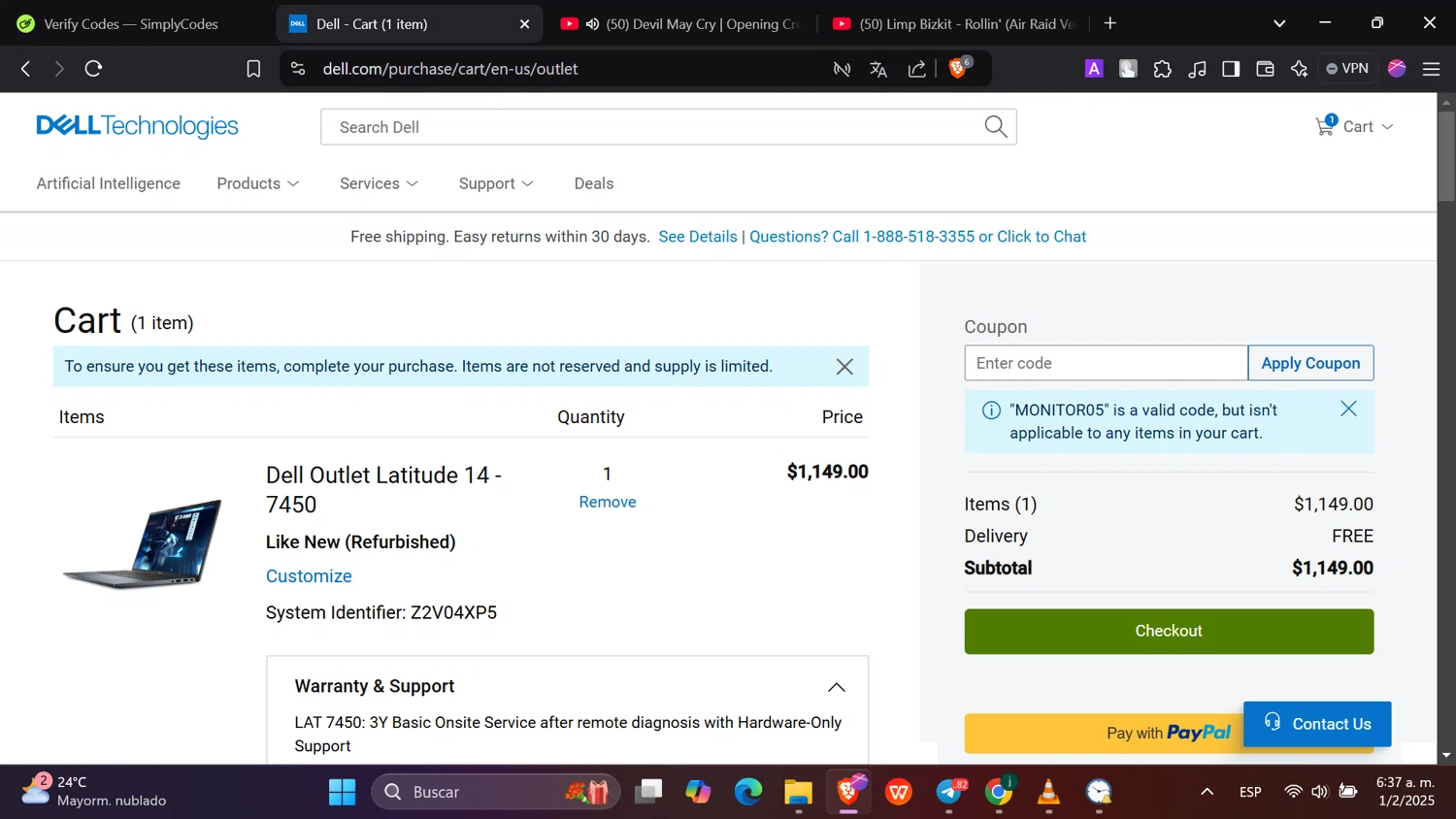Collapse the Warranty & Support section

(836, 687)
